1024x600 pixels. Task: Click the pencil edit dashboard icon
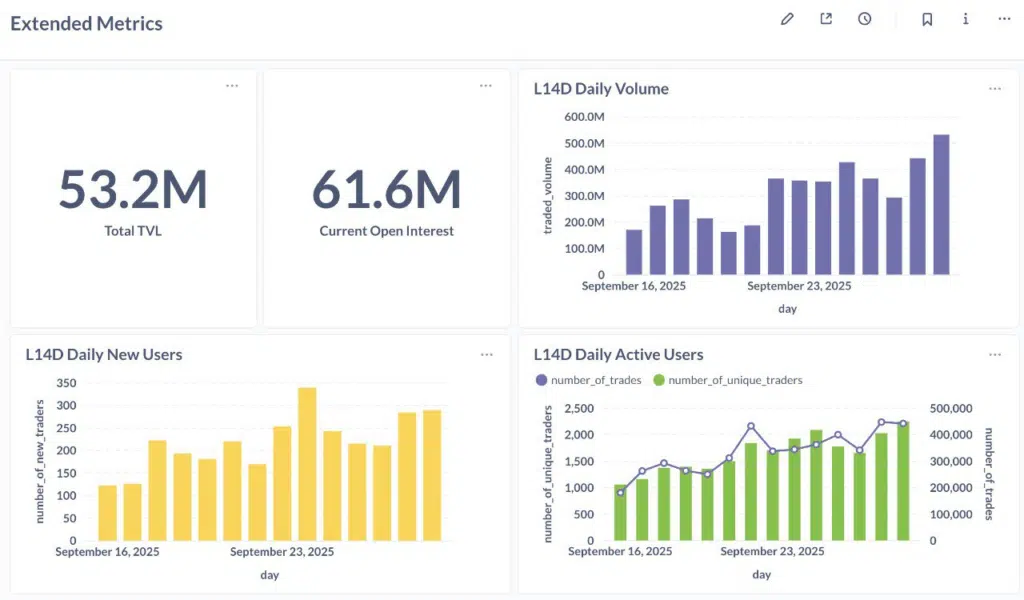pyautogui.click(x=787, y=19)
